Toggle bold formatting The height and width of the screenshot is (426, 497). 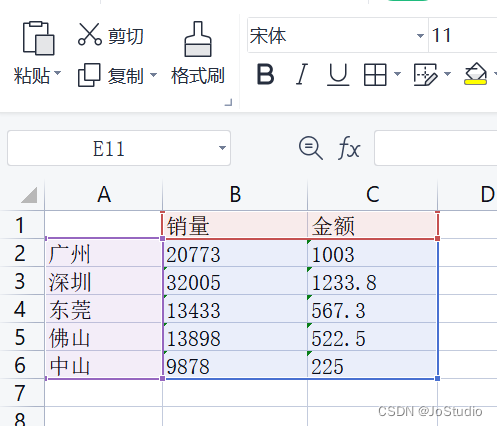point(265,74)
